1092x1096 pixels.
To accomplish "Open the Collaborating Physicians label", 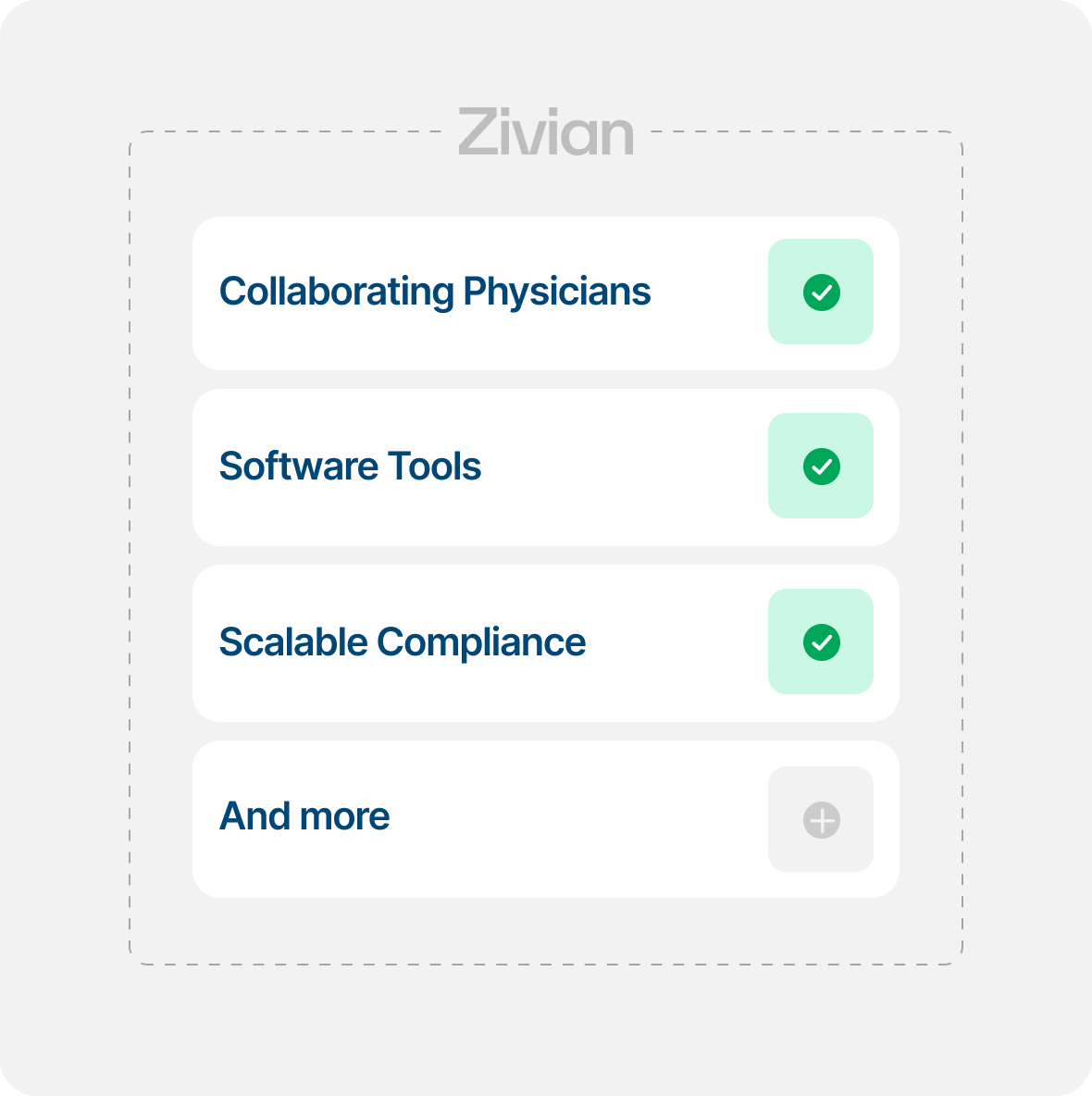I will point(435,293).
